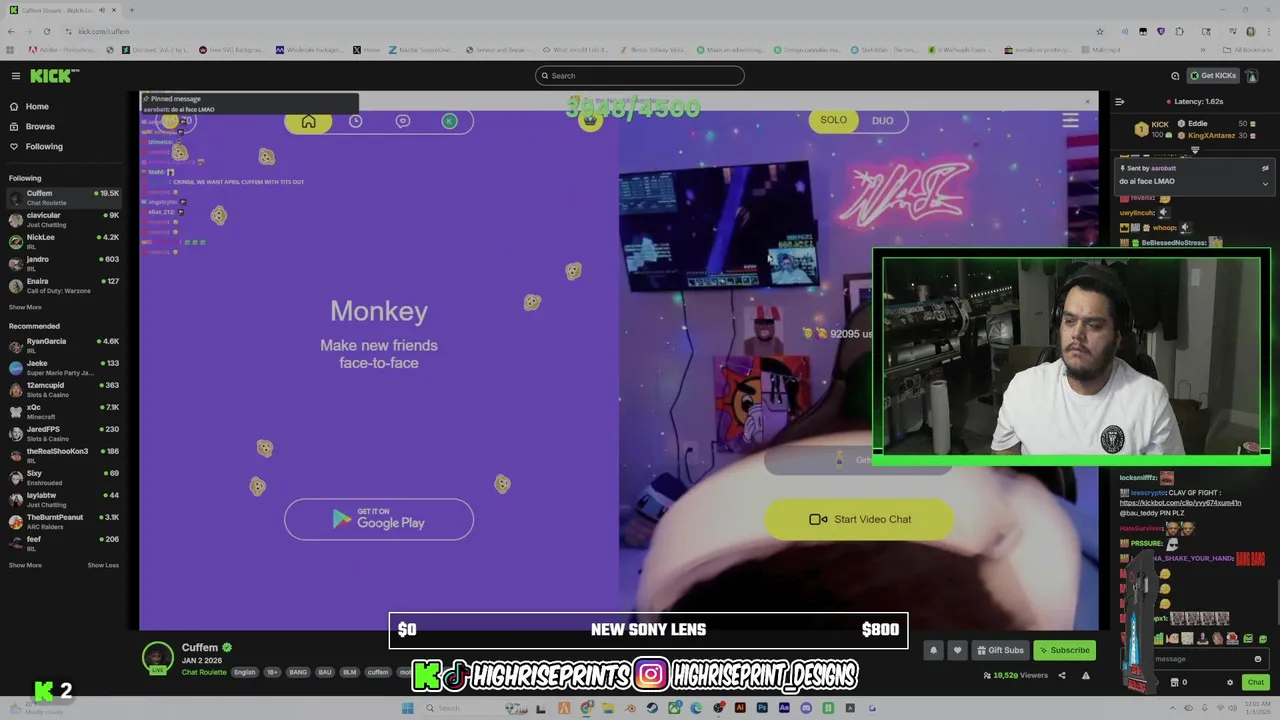Send message with Chat button

point(1255,682)
